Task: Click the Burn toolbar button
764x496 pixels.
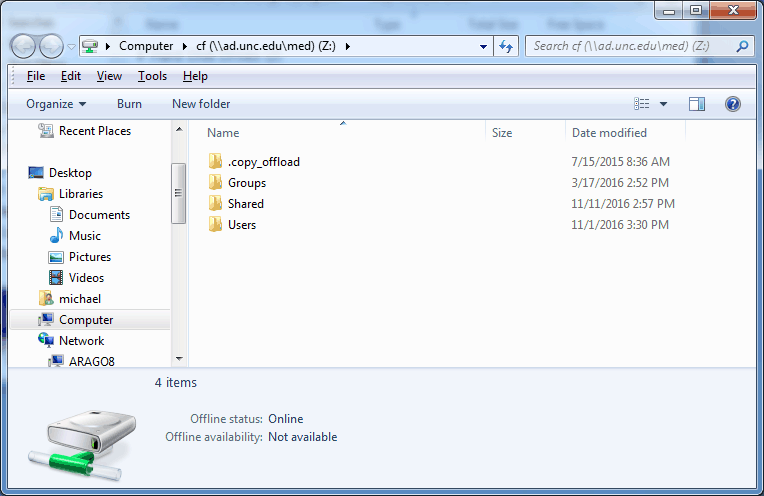Action: coord(129,104)
